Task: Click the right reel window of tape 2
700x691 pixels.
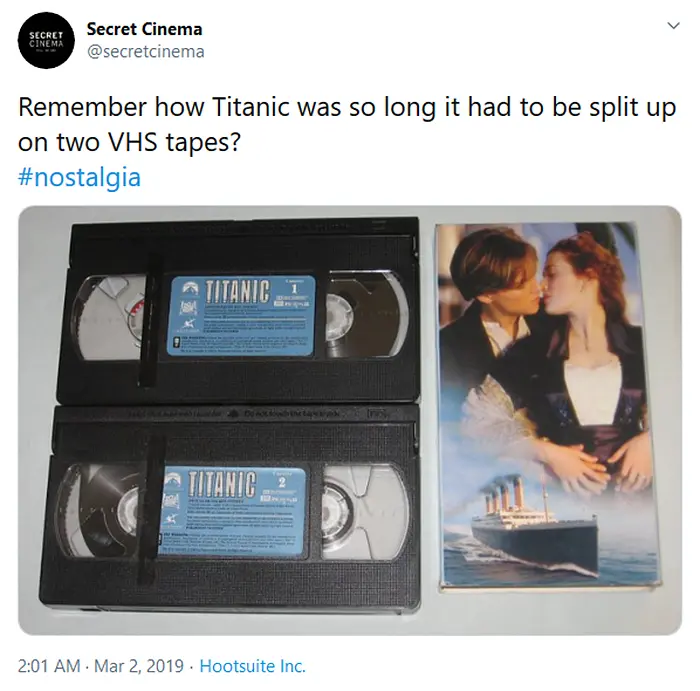Action: (x=365, y=512)
